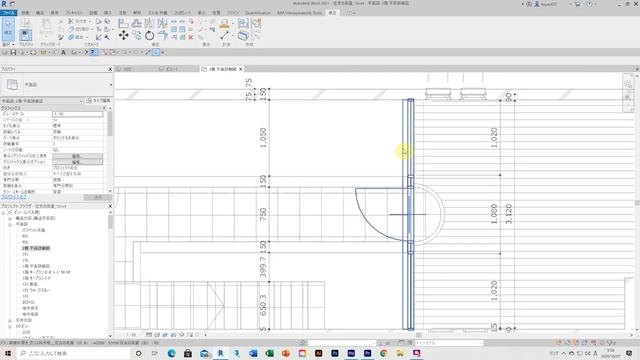This screenshot has height=360, width=640.
Task: Open the Properties help link
Action: [13, 197]
